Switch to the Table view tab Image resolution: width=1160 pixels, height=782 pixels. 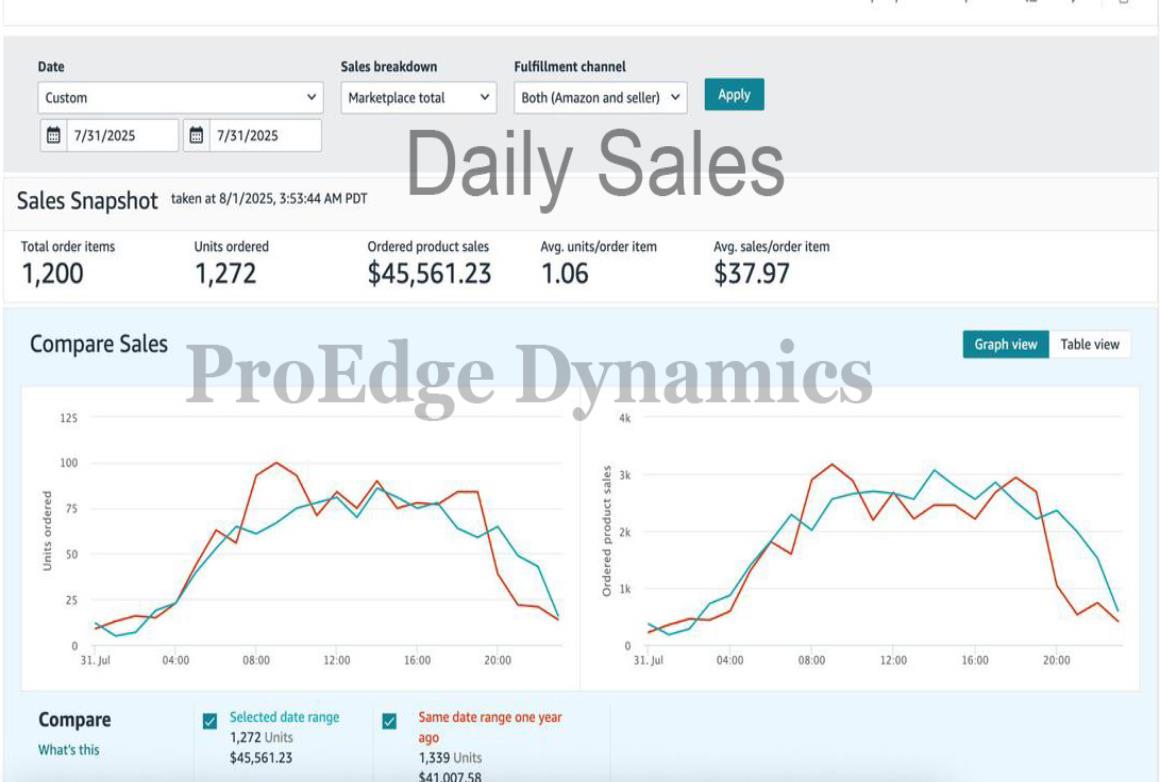point(1089,344)
